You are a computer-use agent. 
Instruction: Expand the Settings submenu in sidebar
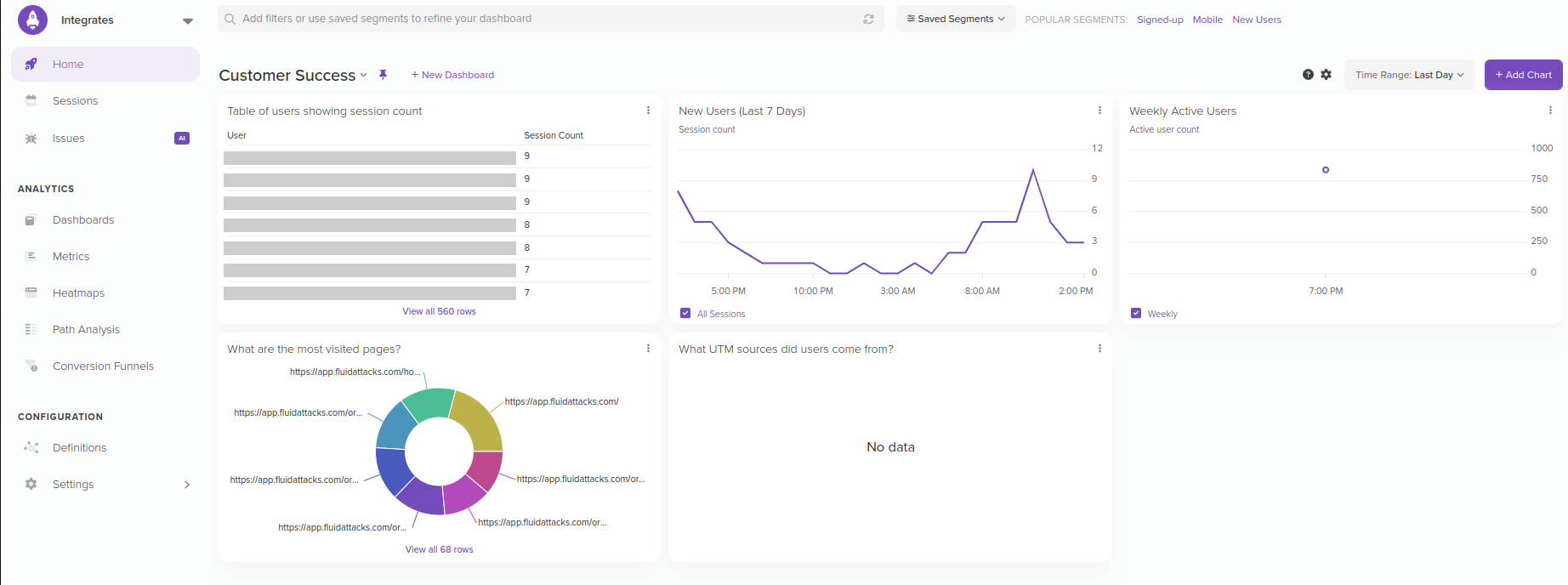coord(187,485)
